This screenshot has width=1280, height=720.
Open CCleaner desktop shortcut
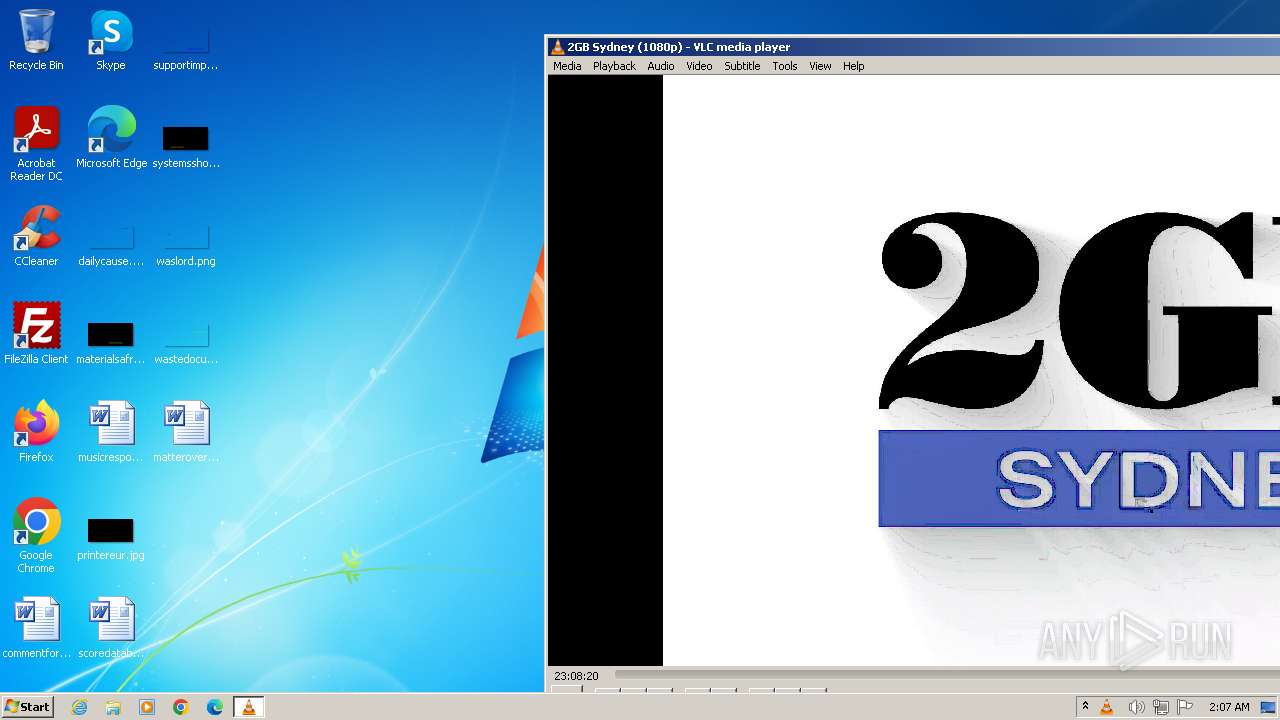(36, 236)
